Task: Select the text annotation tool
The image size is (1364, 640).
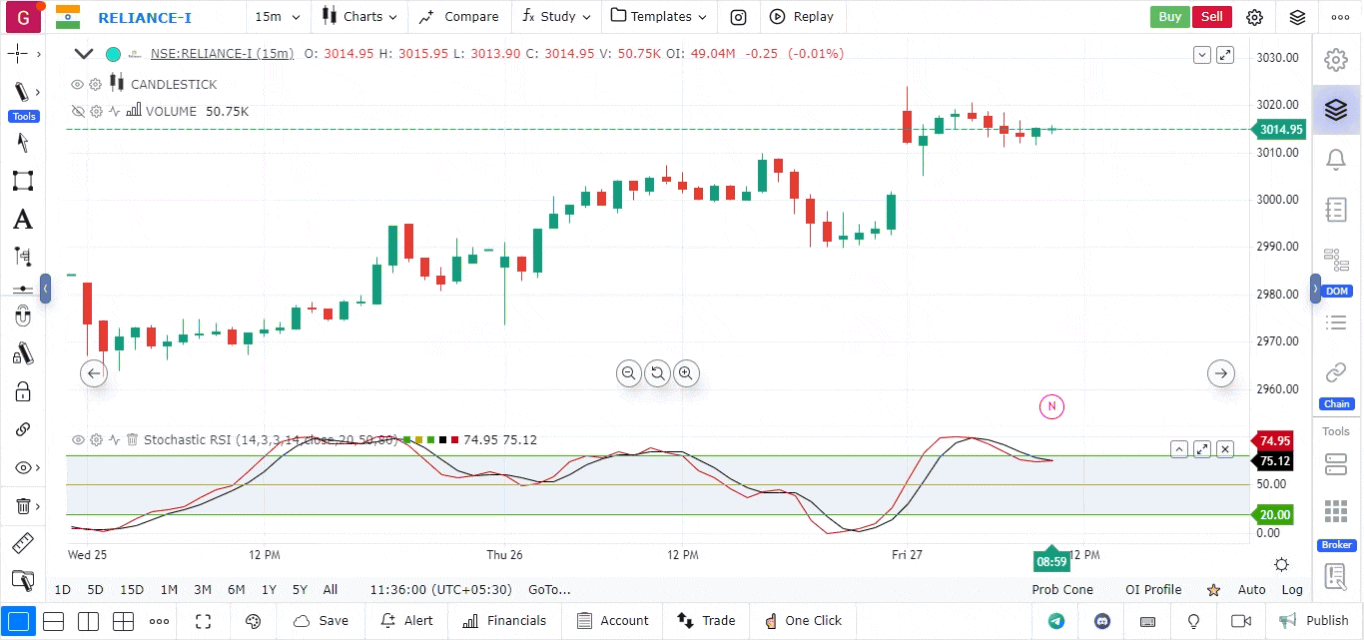Action: 22,220
